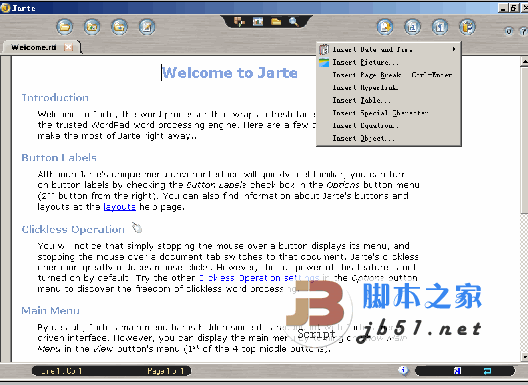Click the 'Welcome to Jarte' heading text
The width and height of the screenshot is (528, 385).
pos(230,73)
